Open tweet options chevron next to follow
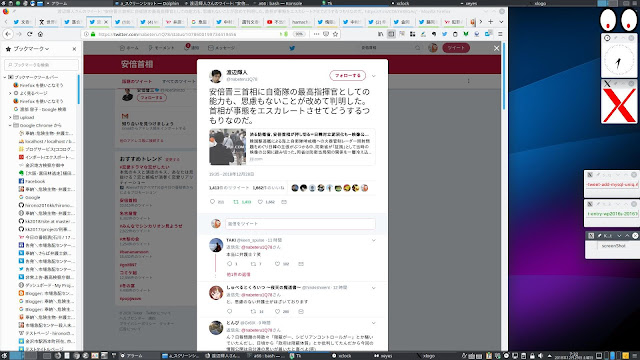This screenshot has width=640, height=360. tap(373, 76)
